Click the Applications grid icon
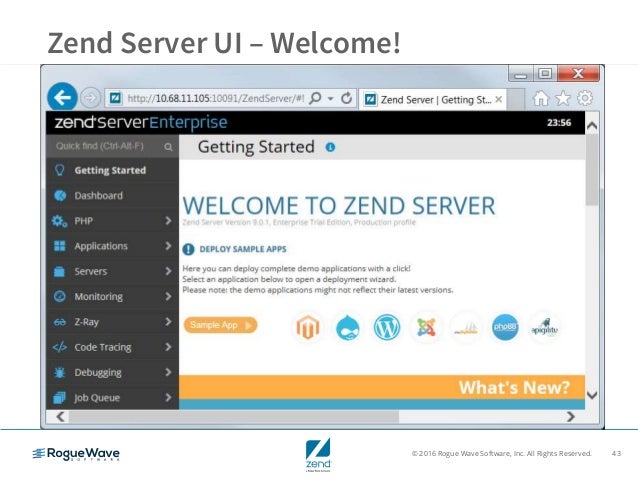Viewport: 638px width, 479px height. (59, 246)
